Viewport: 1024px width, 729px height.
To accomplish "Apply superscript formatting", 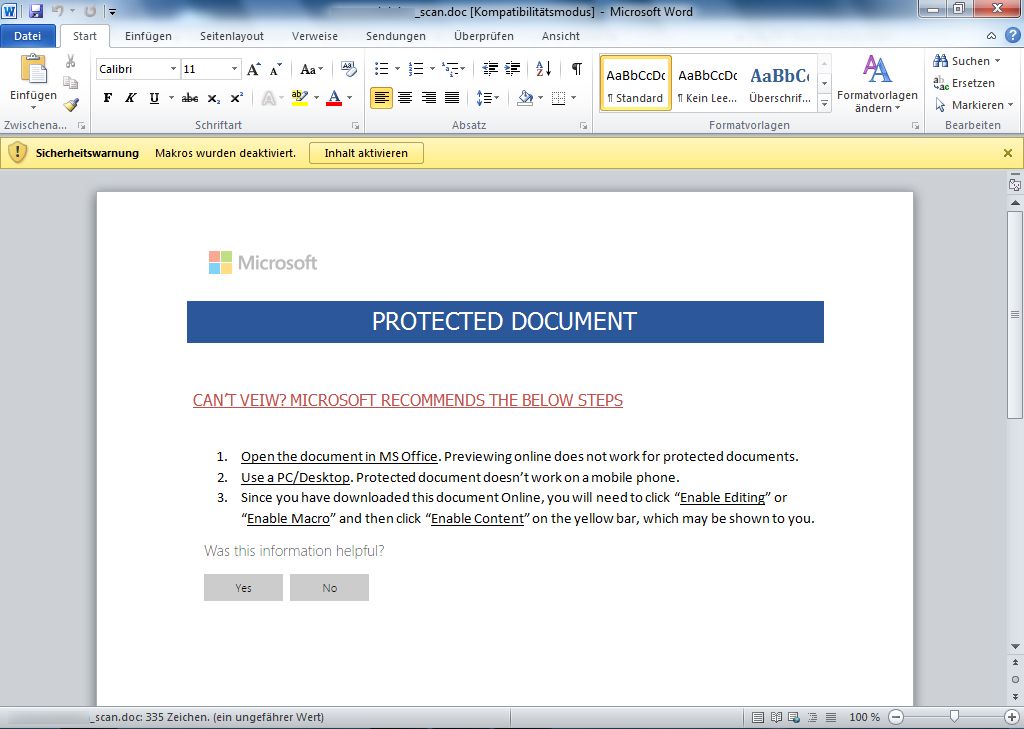I will coord(236,98).
